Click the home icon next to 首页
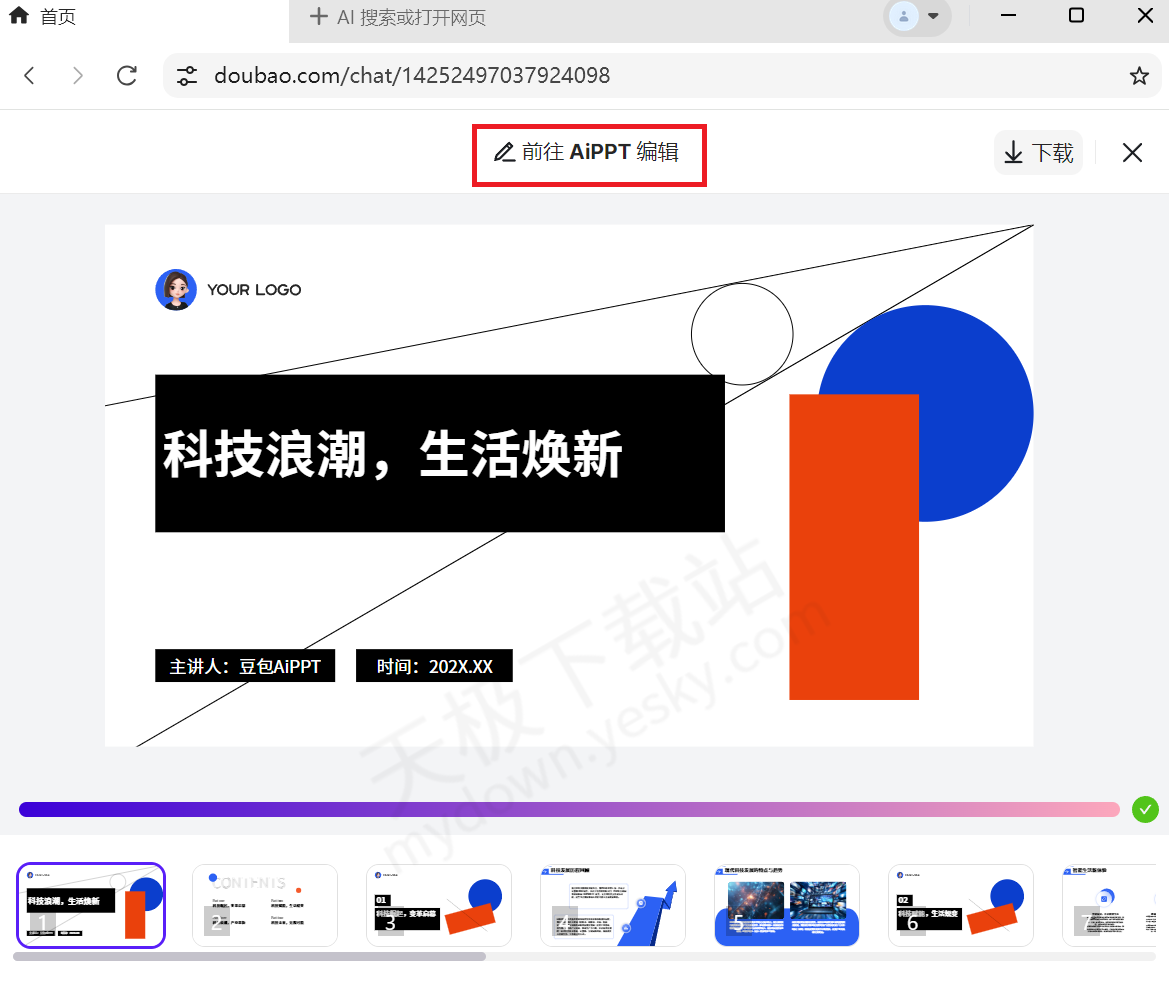Viewport: 1169px width, 986px height. pos(17,15)
